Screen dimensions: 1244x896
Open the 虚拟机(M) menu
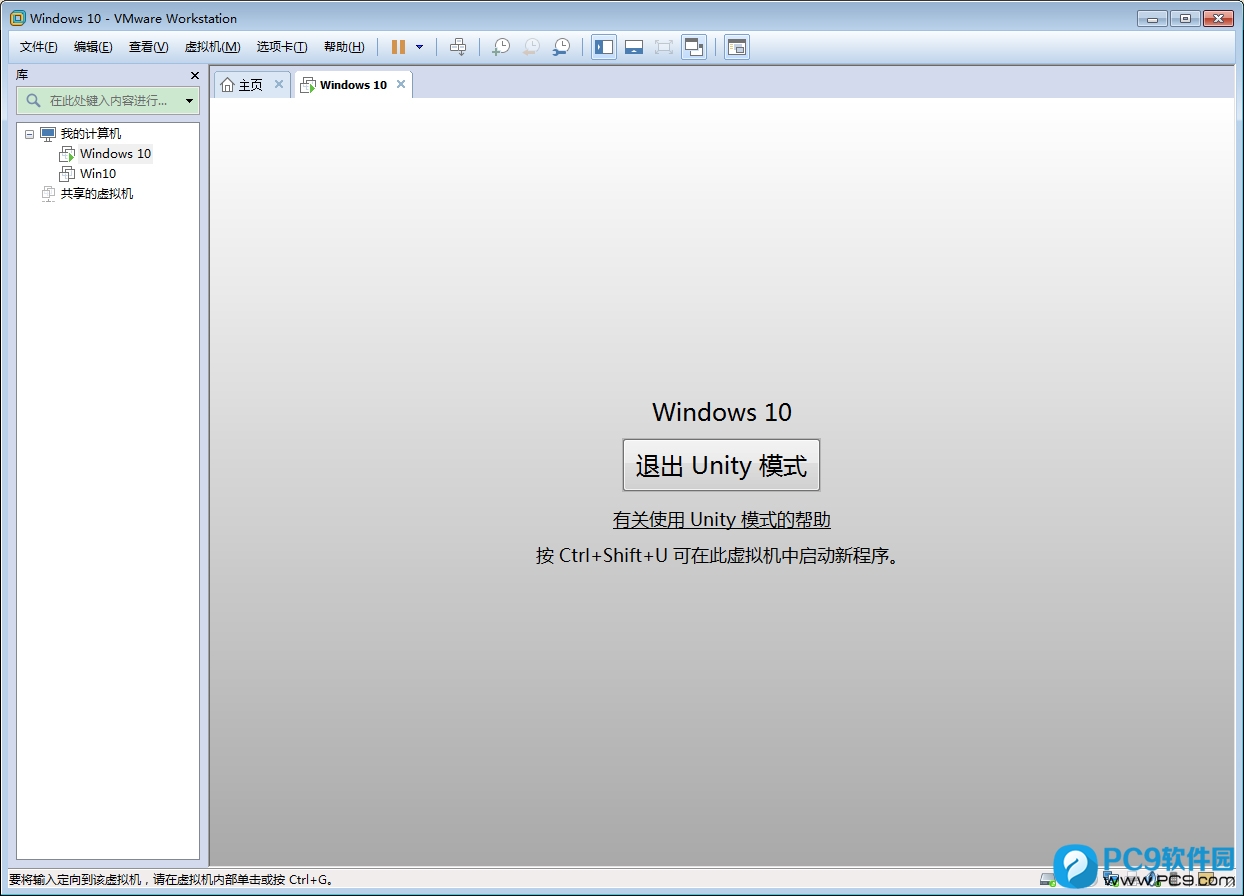pos(212,47)
